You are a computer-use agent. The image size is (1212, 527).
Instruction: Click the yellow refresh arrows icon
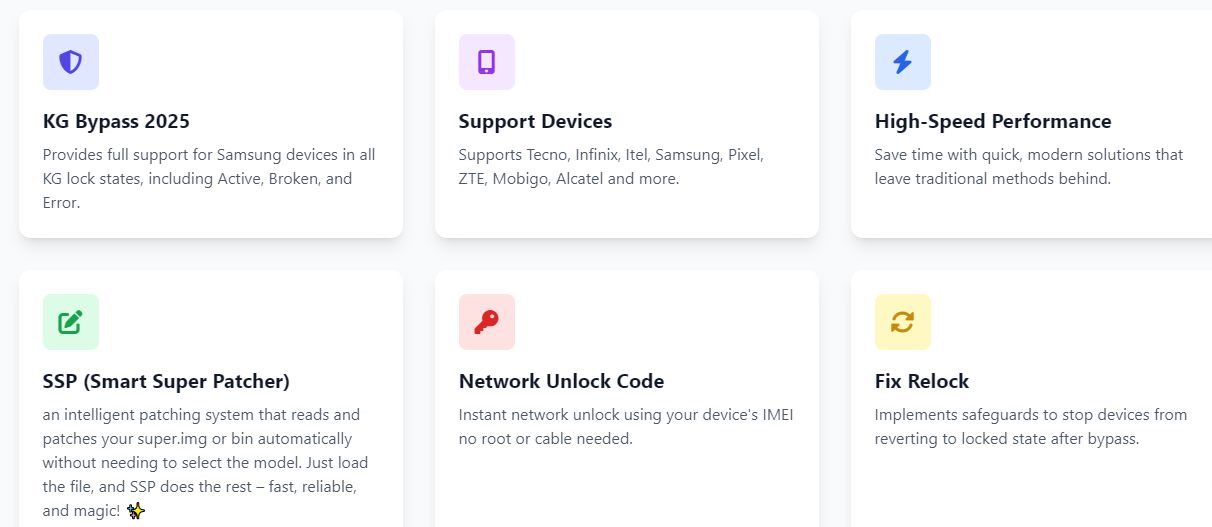coord(902,322)
